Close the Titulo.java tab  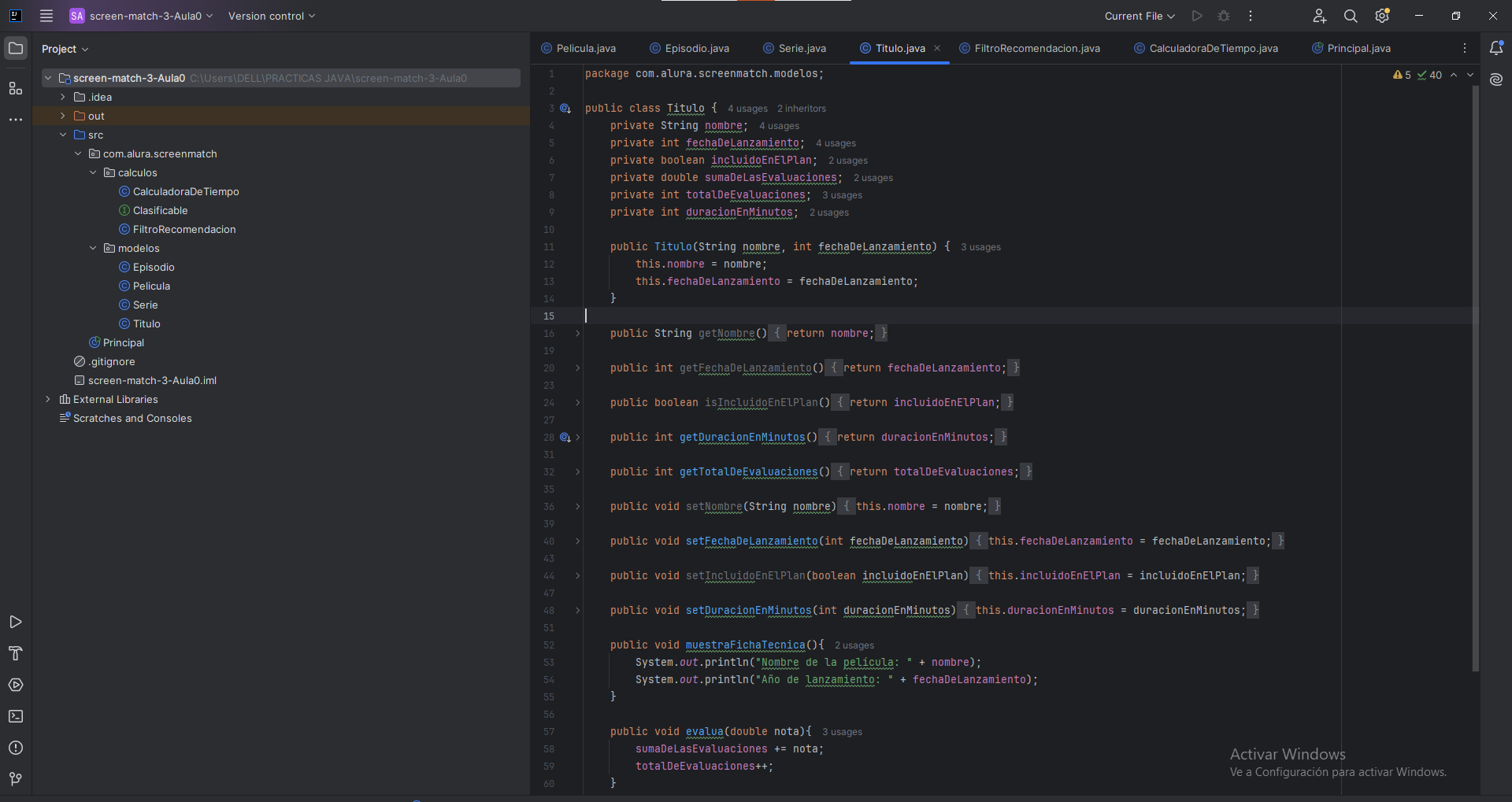pos(937,48)
